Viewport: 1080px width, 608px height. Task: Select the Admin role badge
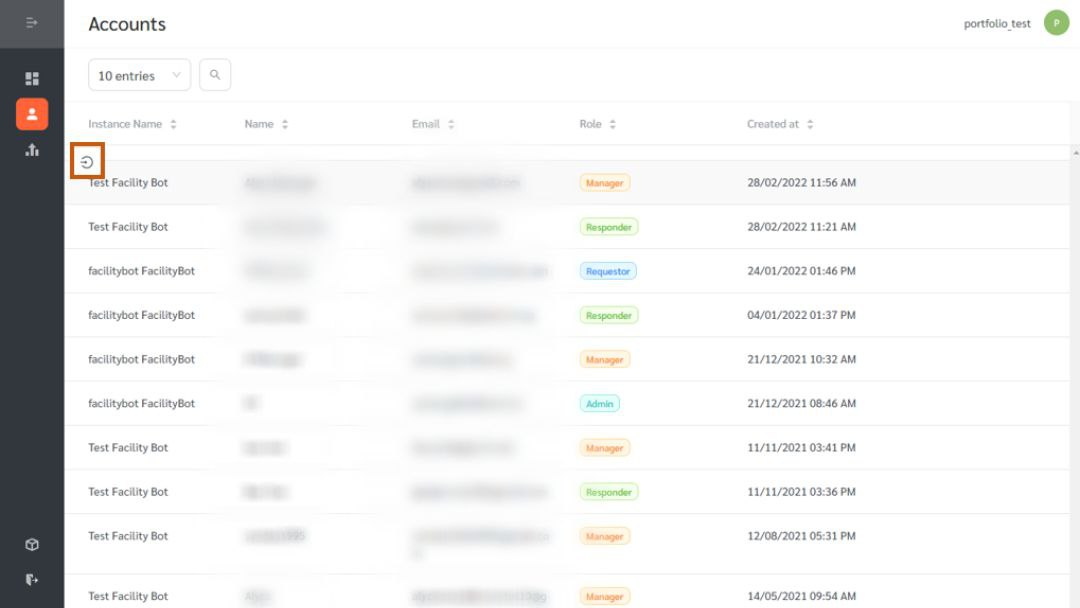[x=599, y=403]
